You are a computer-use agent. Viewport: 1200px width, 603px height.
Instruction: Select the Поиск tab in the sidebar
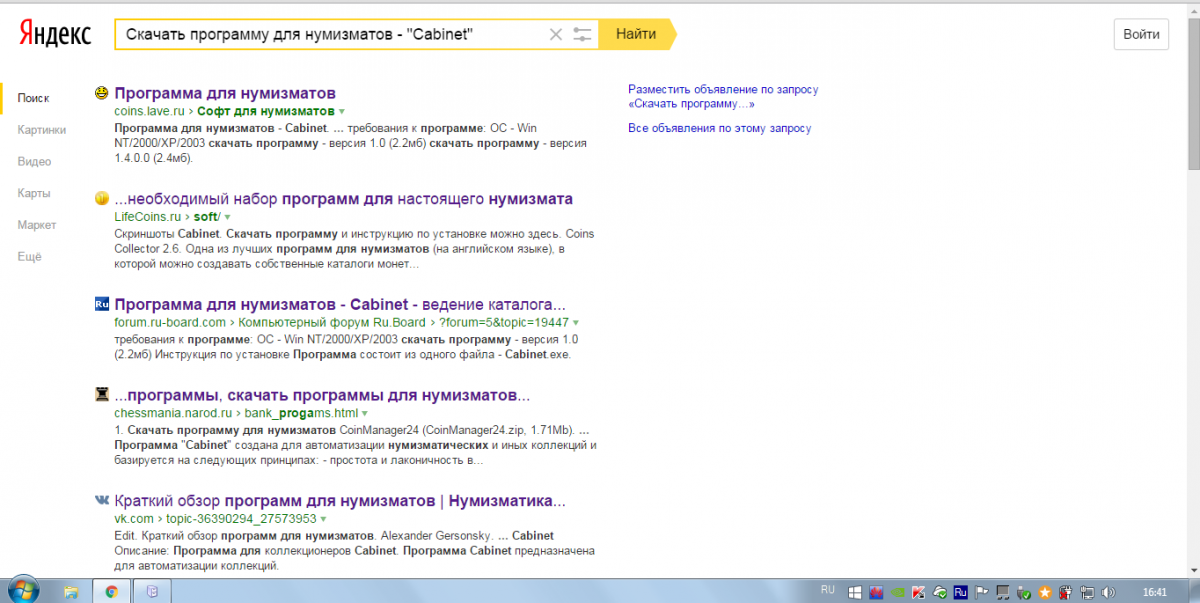click(x=33, y=98)
